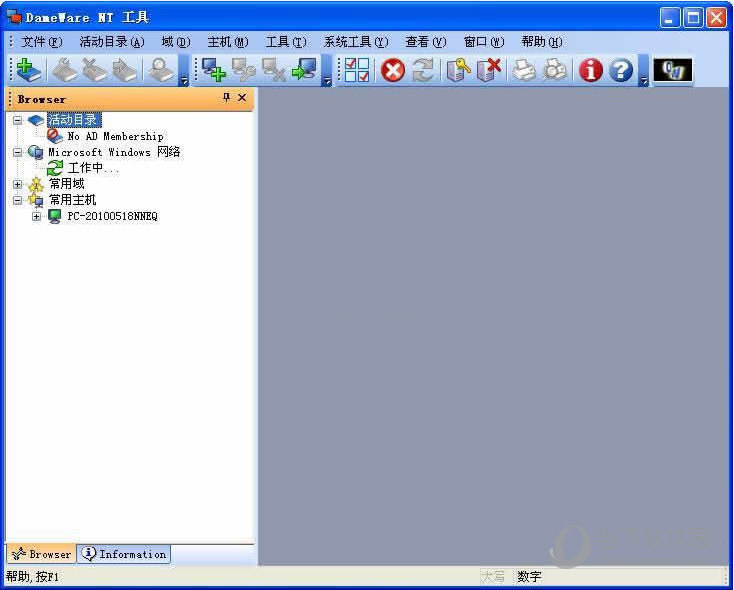Click the grayed computer with wrench icon
The height and width of the screenshot is (590, 734).
[244, 70]
